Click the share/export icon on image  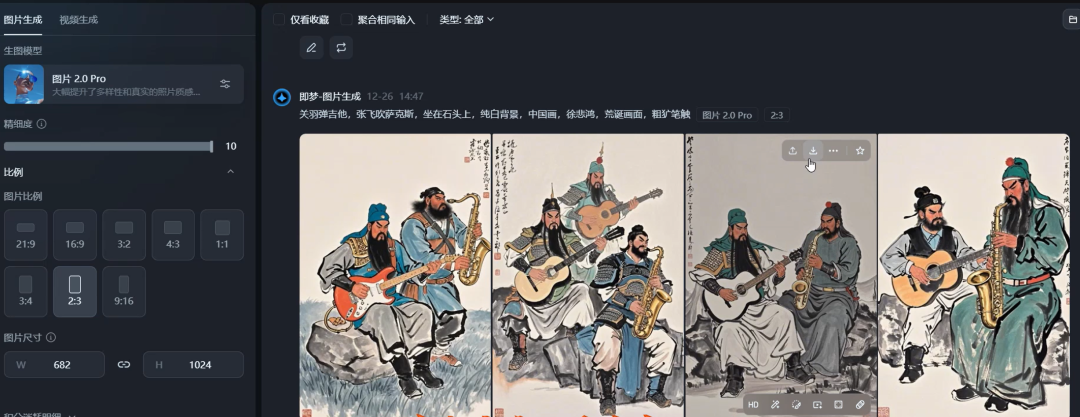point(793,150)
